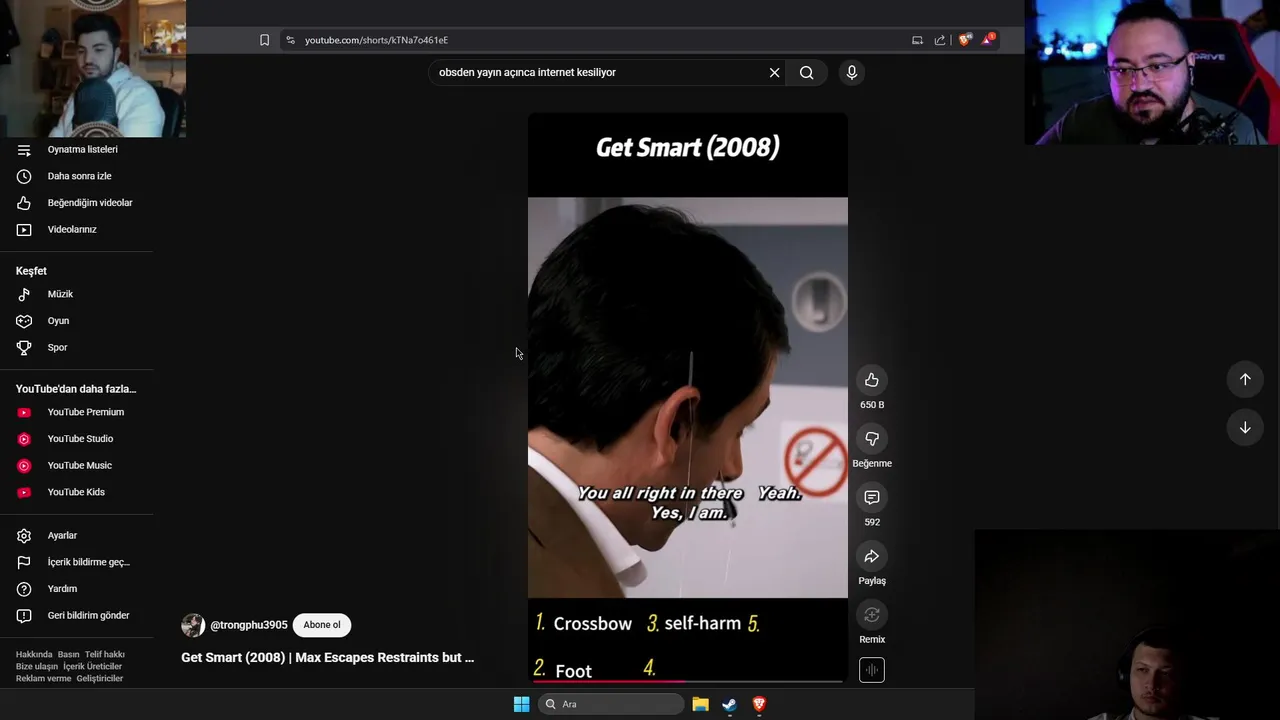This screenshot has height=720, width=1280.
Task: Click the Basın footer link
Action: [68, 655]
